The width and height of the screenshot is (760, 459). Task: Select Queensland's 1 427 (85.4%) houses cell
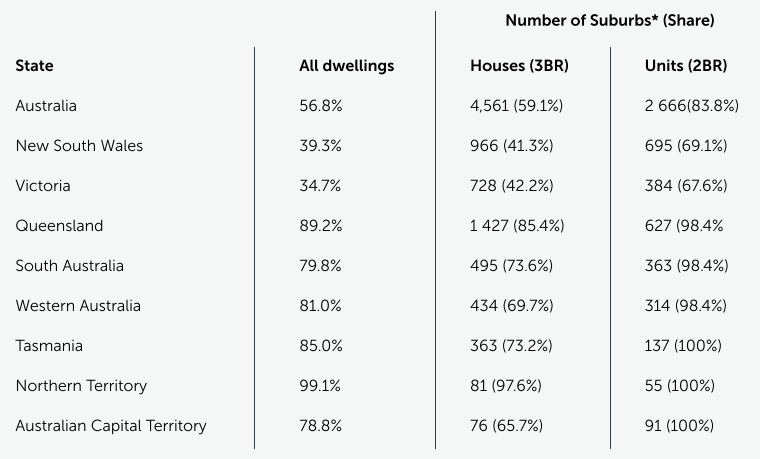[517, 226]
